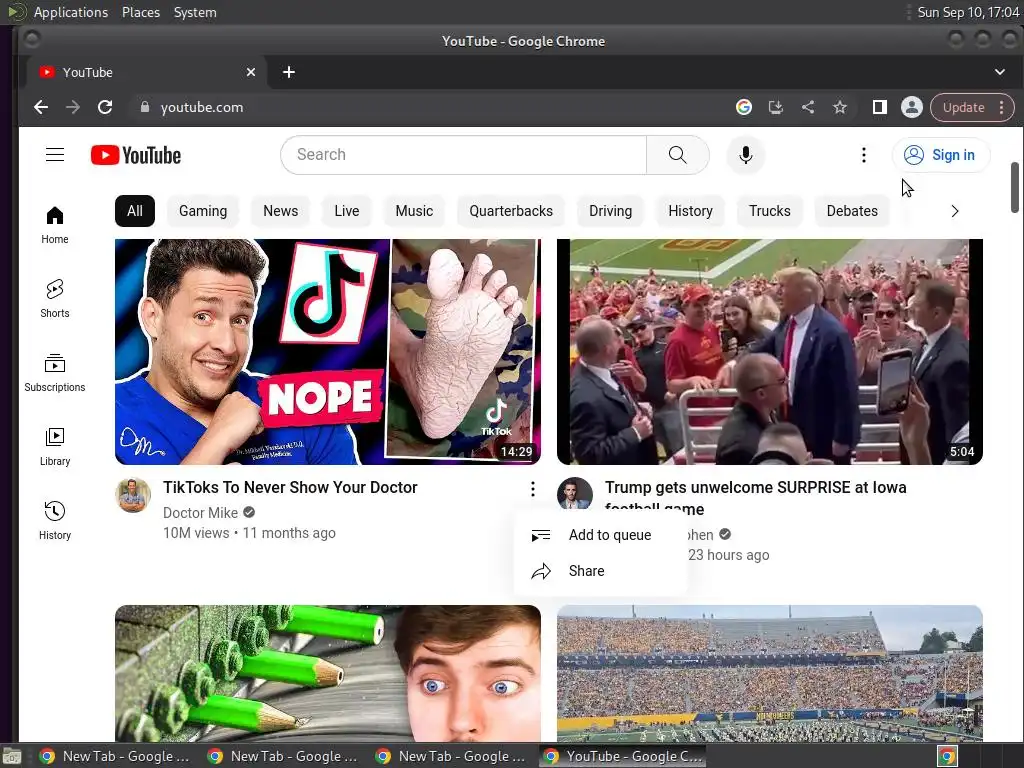Open Subscriptions from sidebar

55,373
